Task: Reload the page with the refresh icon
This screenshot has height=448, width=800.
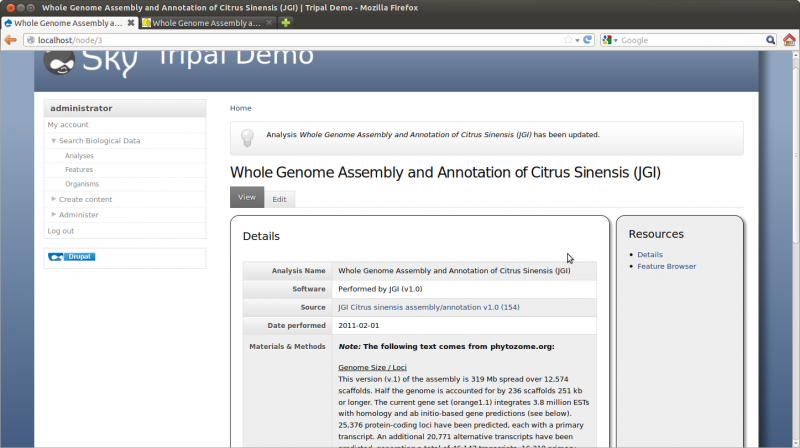Action: point(588,40)
